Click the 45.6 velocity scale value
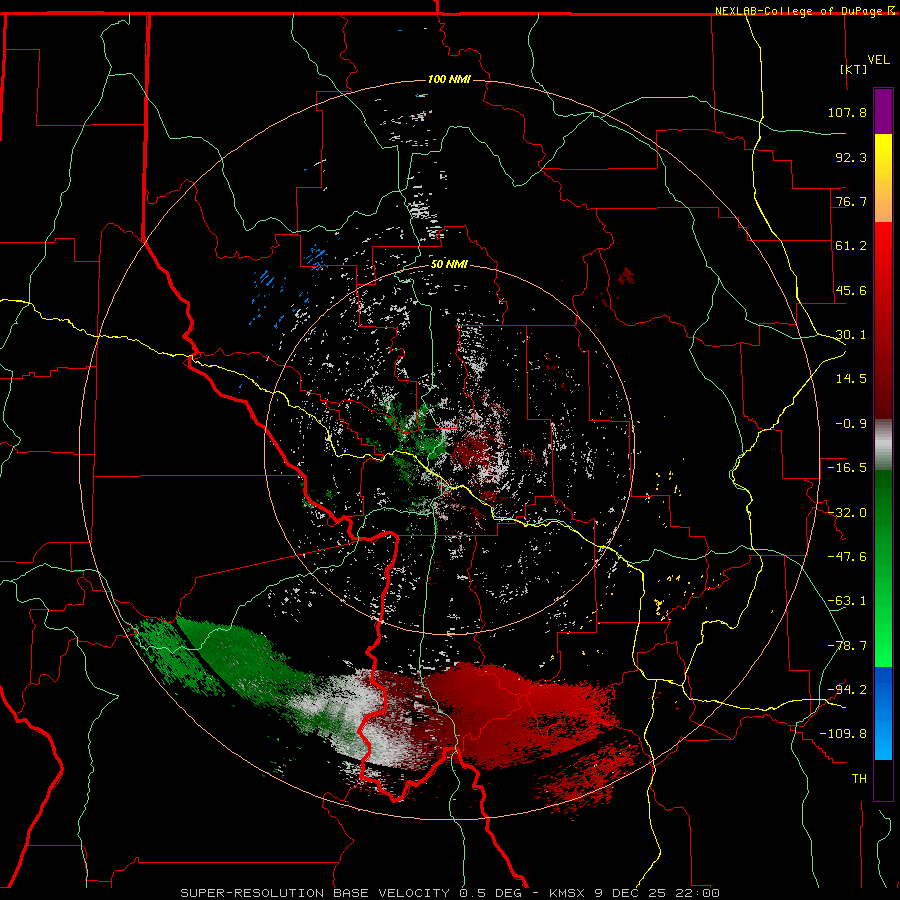 pos(851,290)
